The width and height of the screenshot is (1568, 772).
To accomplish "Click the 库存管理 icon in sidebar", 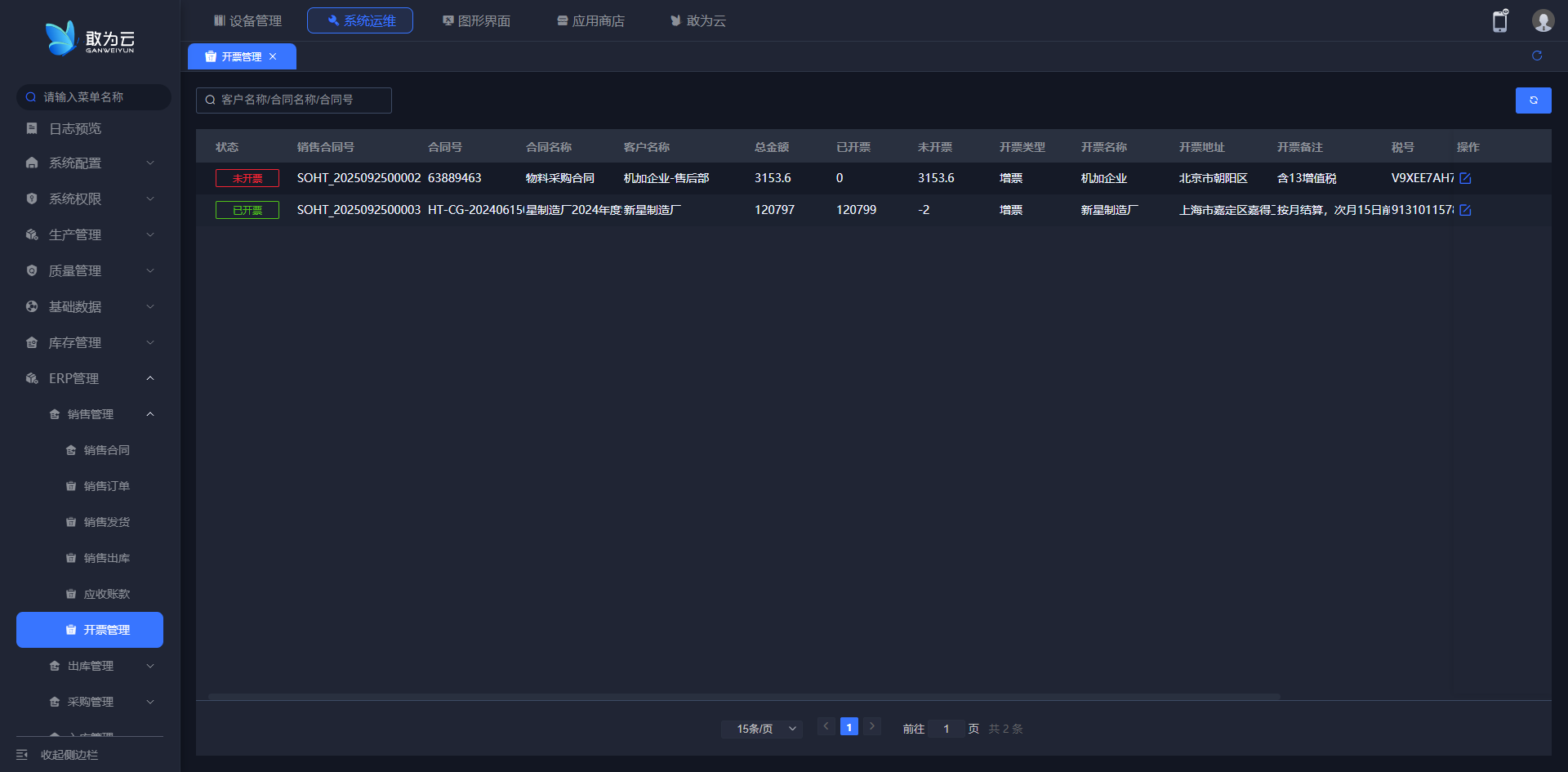I will point(32,342).
